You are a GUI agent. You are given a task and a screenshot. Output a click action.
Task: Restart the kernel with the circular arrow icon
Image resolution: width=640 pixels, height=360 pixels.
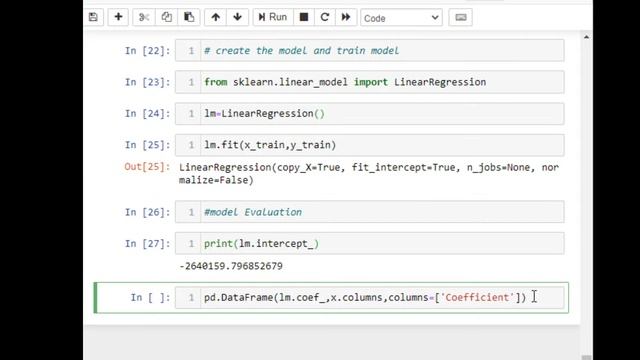[324, 17]
